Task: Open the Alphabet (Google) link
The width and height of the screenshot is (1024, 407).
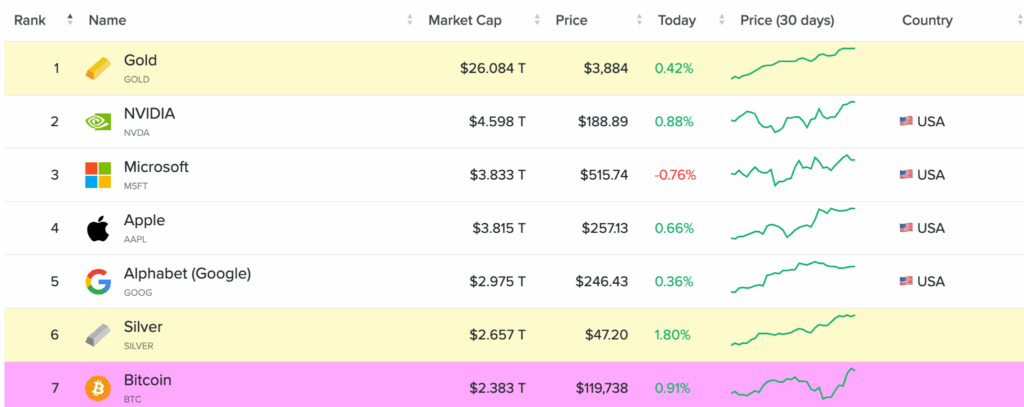Action: [187, 273]
